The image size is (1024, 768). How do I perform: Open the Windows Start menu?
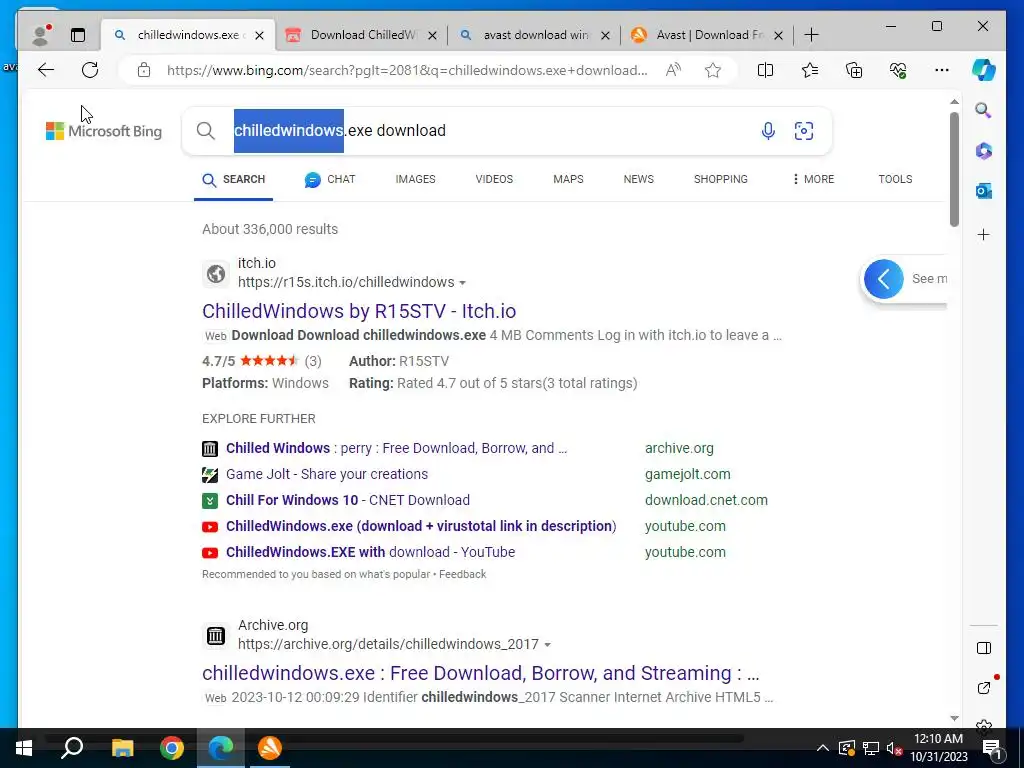(24, 748)
